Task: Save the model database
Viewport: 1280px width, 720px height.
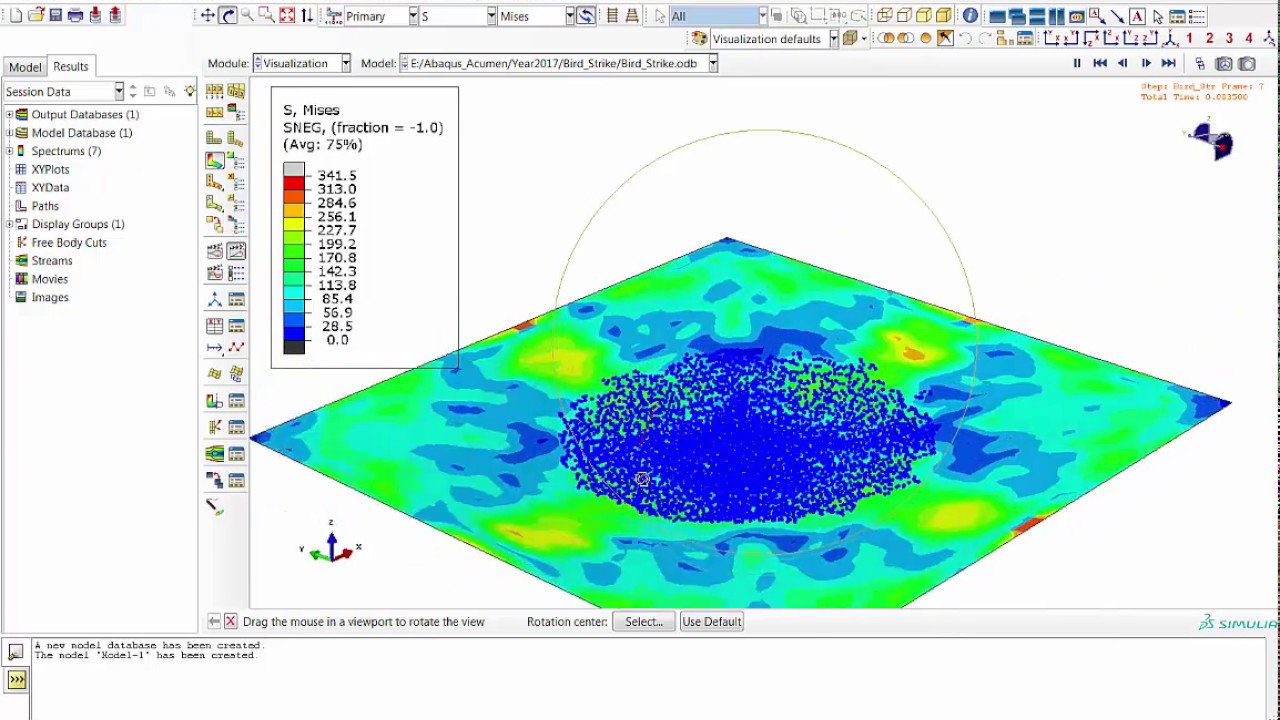Action: [56, 16]
